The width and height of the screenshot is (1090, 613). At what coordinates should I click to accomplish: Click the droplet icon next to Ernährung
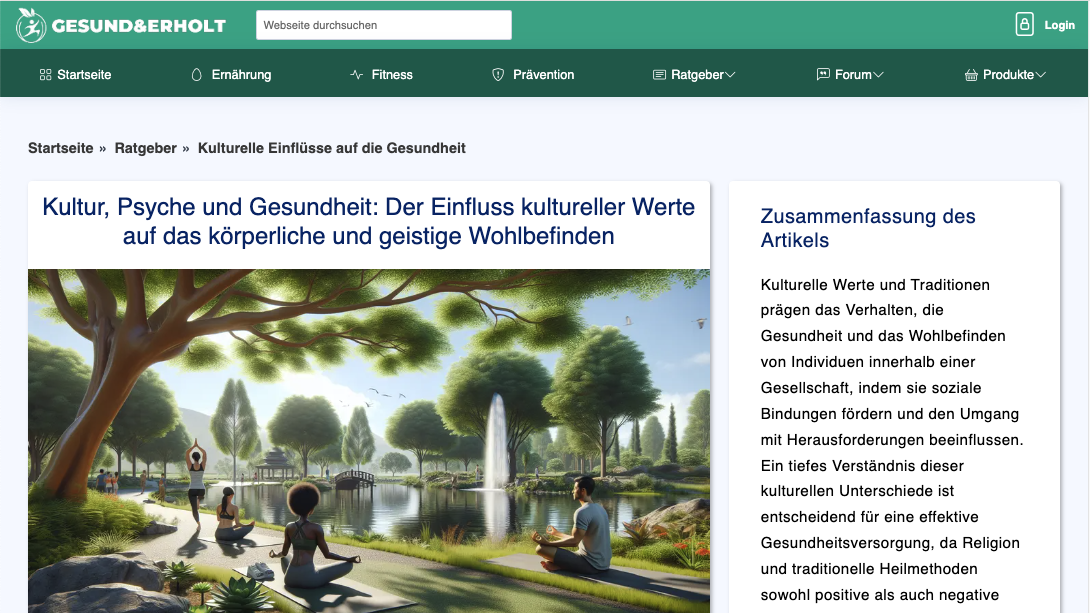[196, 73]
